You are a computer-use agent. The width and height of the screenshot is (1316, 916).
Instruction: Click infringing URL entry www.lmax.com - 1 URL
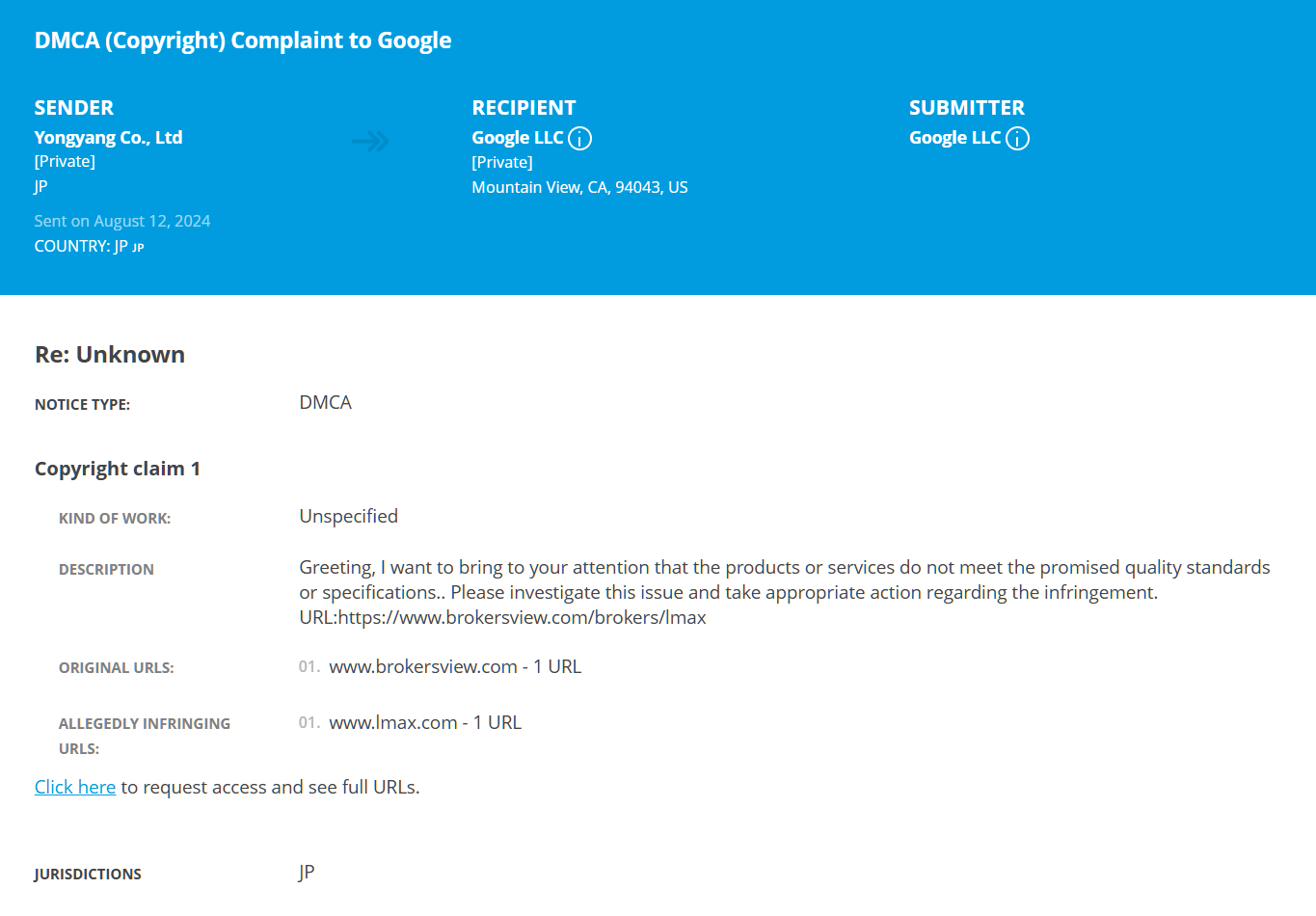pyautogui.click(x=425, y=722)
